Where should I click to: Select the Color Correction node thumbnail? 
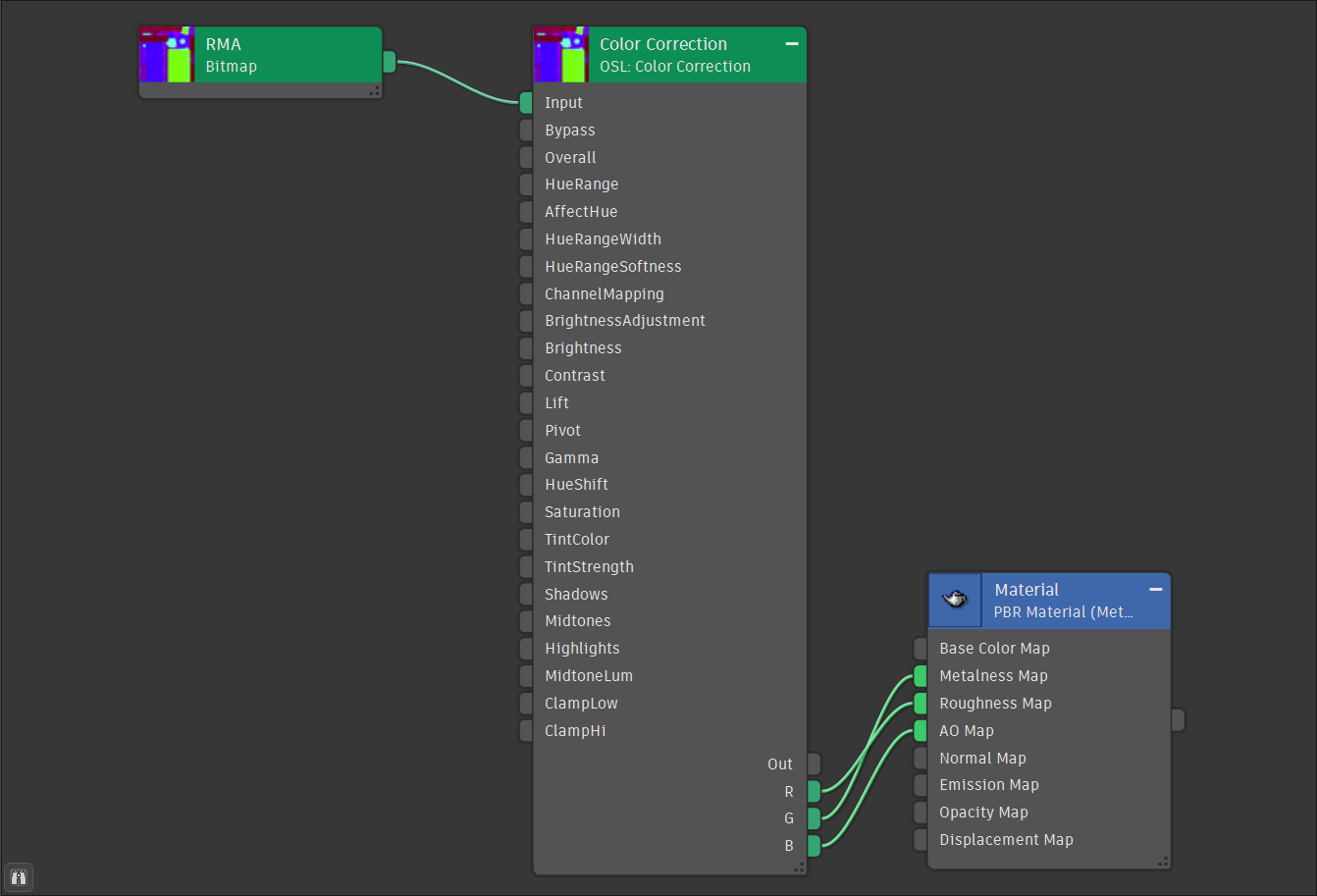tap(561, 55)
